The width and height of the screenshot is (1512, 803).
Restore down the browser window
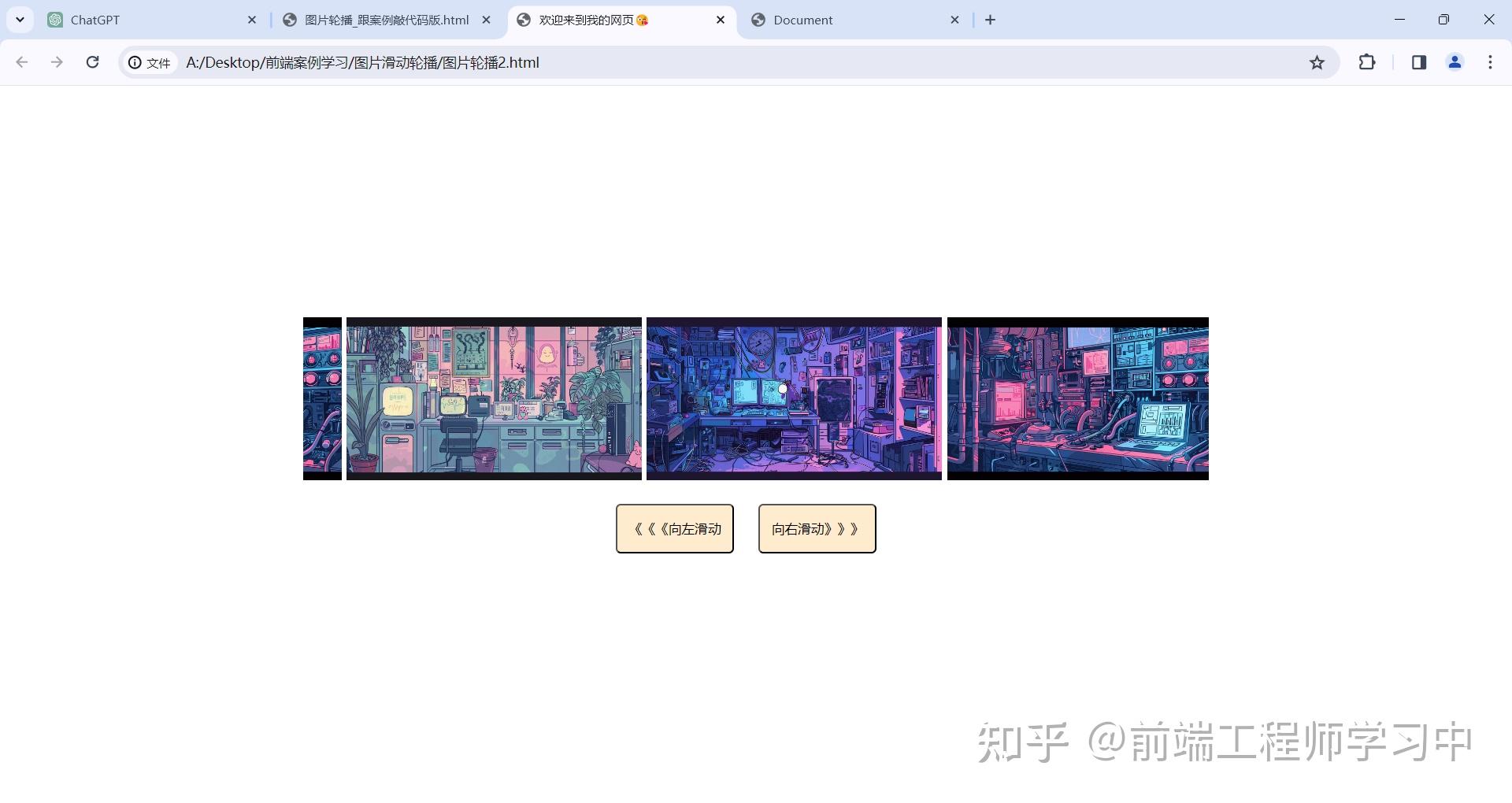click(x=1443, y=20)
